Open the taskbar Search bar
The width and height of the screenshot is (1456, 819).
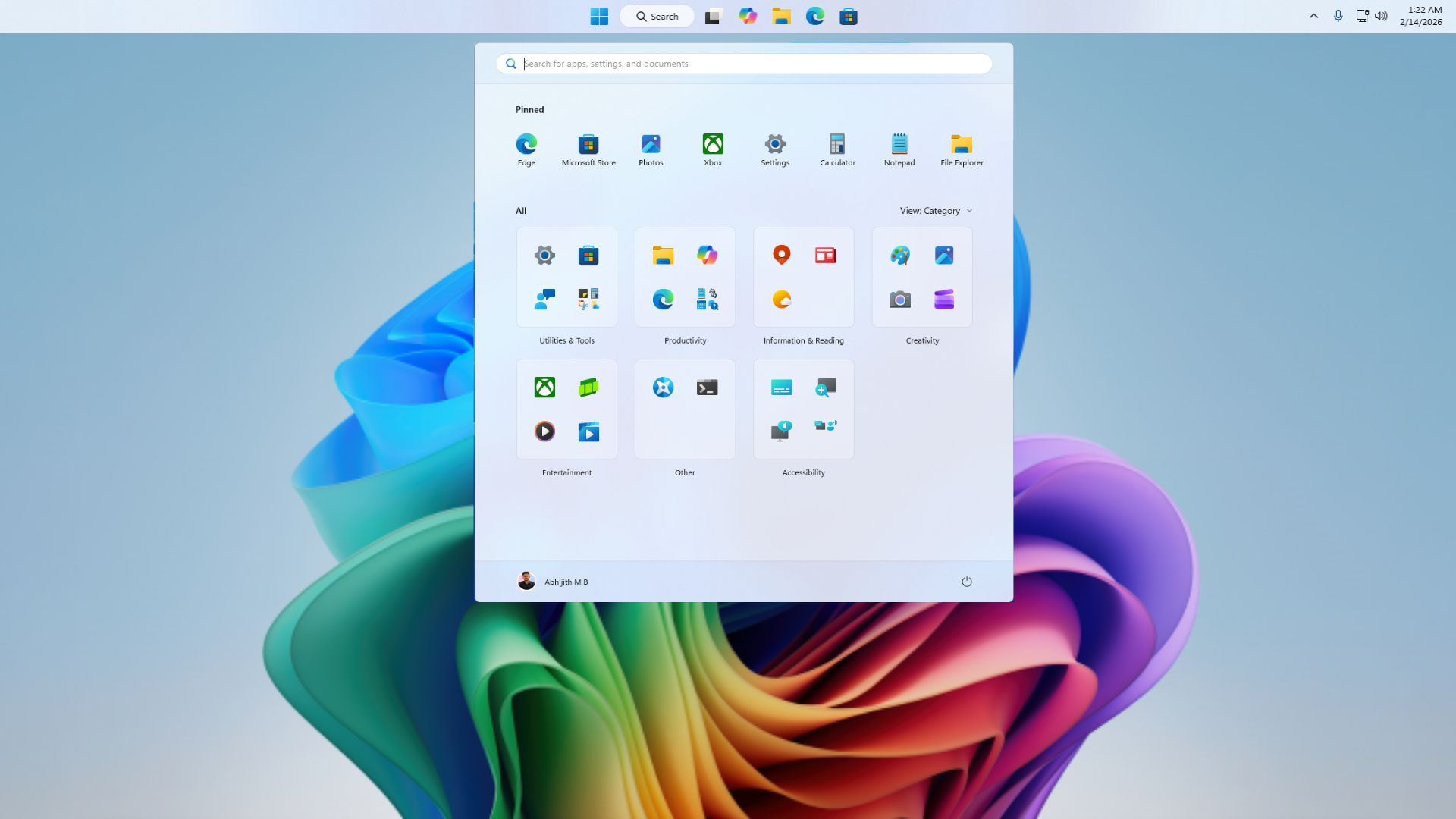pyautogui.click(x=656, y=16)
